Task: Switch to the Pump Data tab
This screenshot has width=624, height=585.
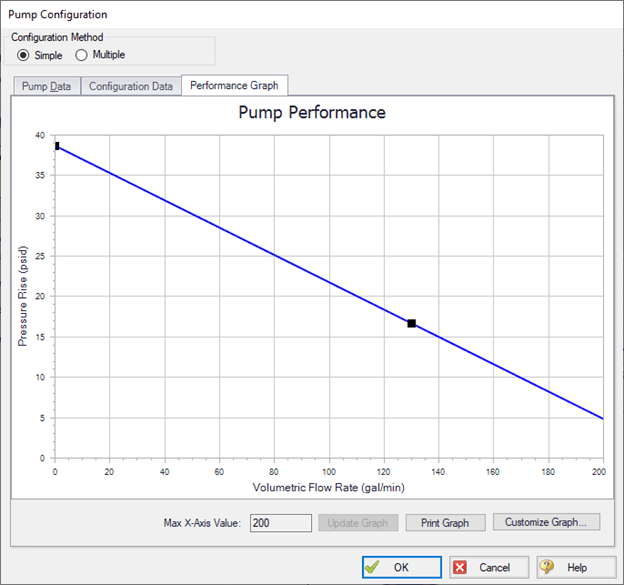Action: click(47, 86)
